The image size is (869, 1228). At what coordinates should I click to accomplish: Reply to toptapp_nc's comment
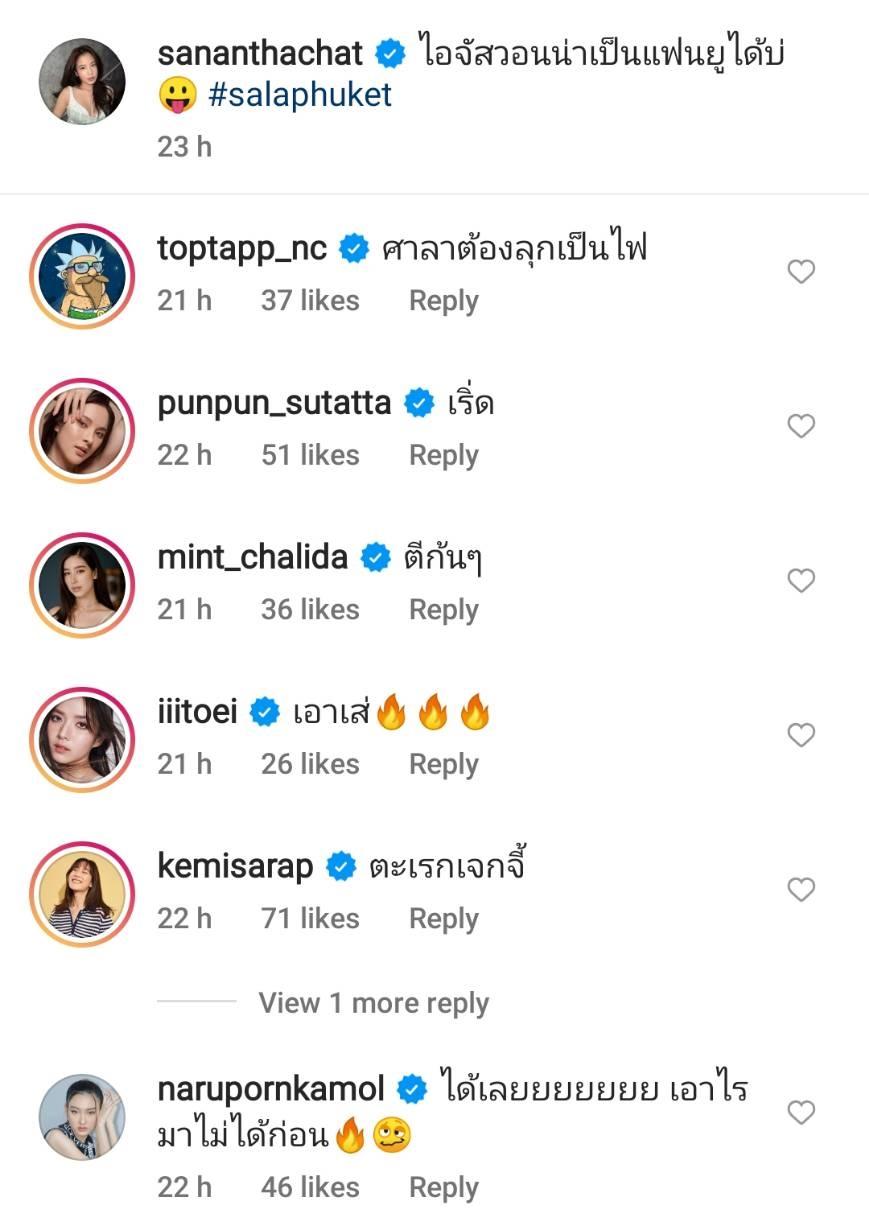[443, 301]
